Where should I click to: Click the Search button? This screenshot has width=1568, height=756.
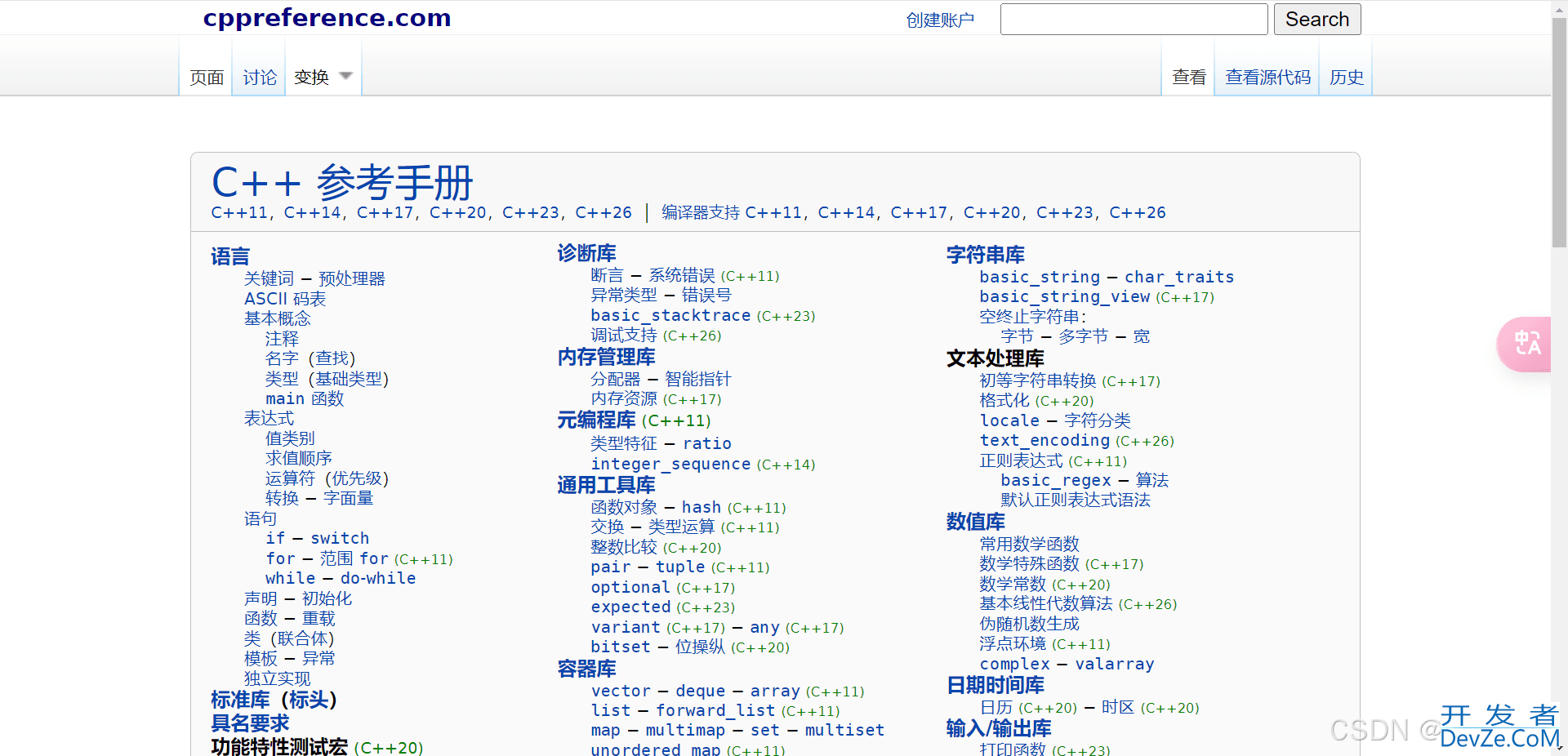[x=1316, y=20]
